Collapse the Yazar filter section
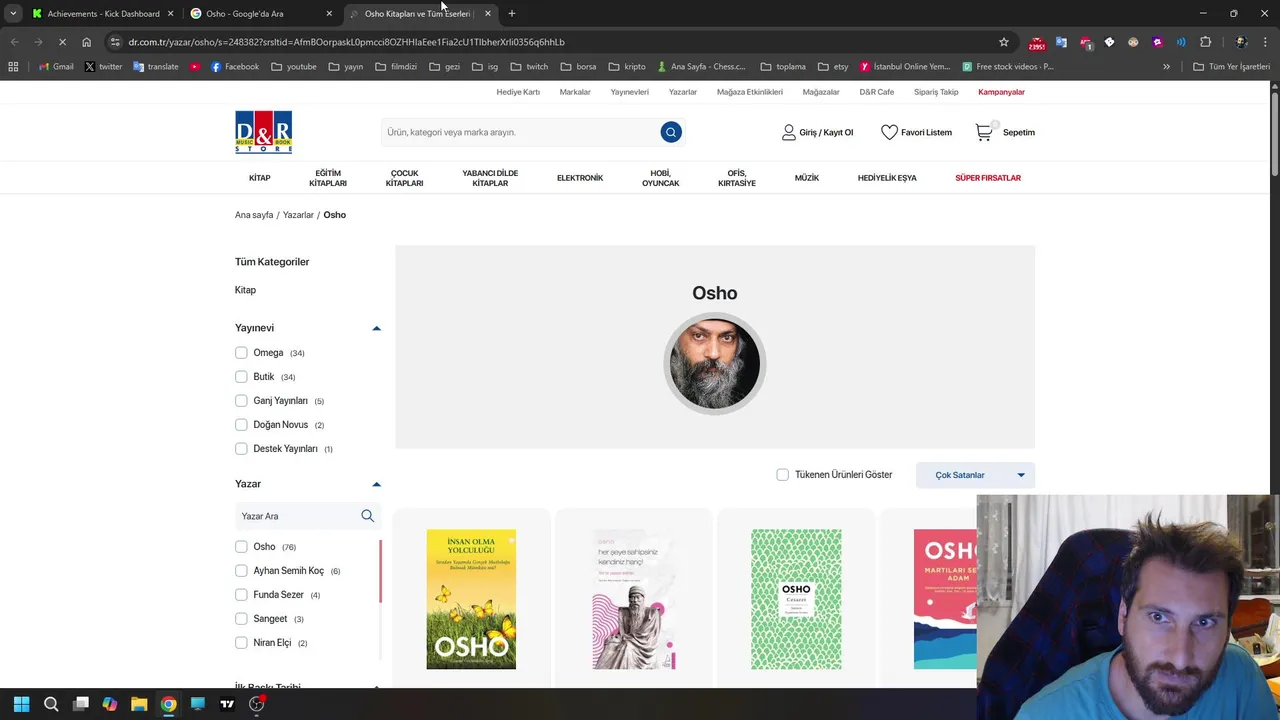 tap(376, 484)
